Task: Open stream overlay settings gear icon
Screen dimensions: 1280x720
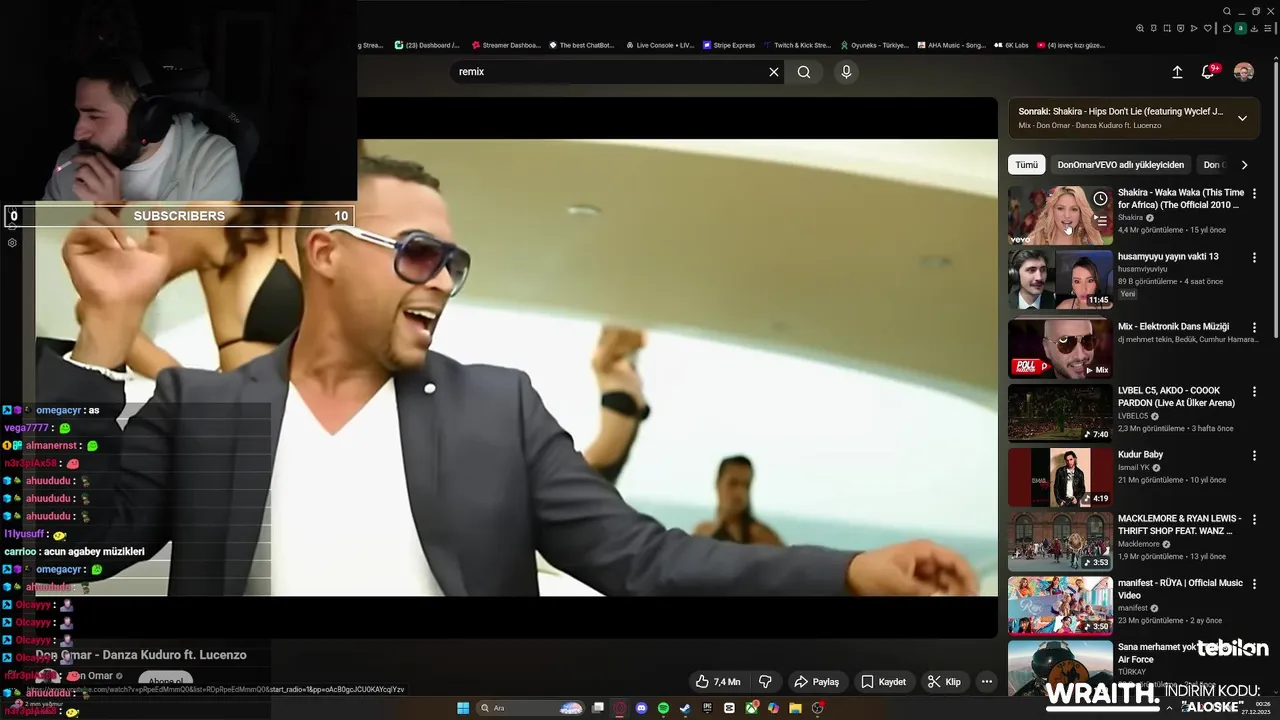Action: [x=12, y=243]
